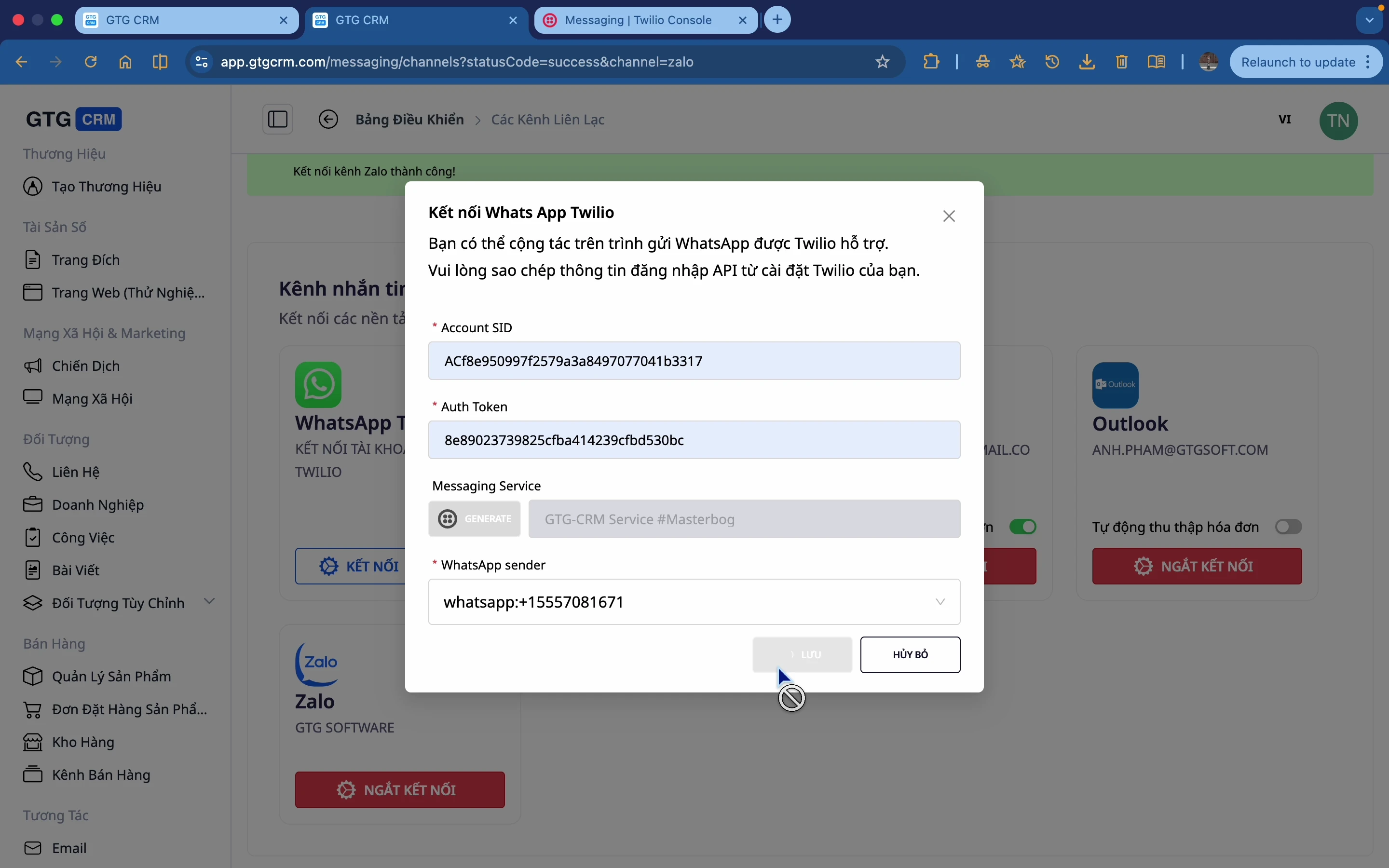Click NGẮT KẾT NỐI under the Zalo card
Image resolution: width=1389 pixels, height=868 pixels.
tap(399, 789)
